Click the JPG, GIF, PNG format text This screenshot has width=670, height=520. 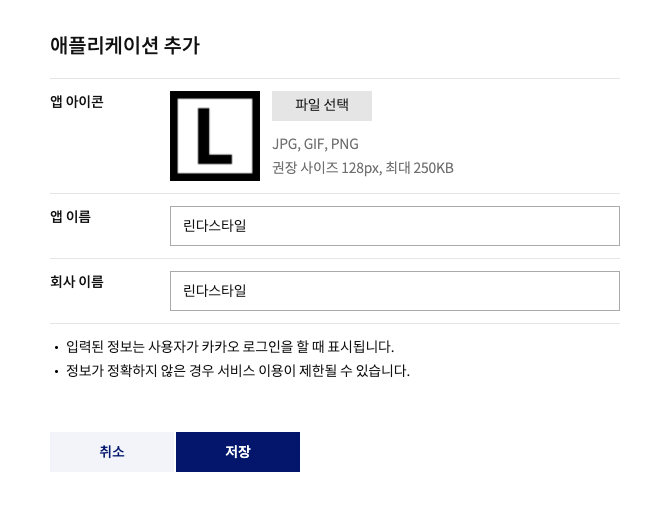coord(315,144)
